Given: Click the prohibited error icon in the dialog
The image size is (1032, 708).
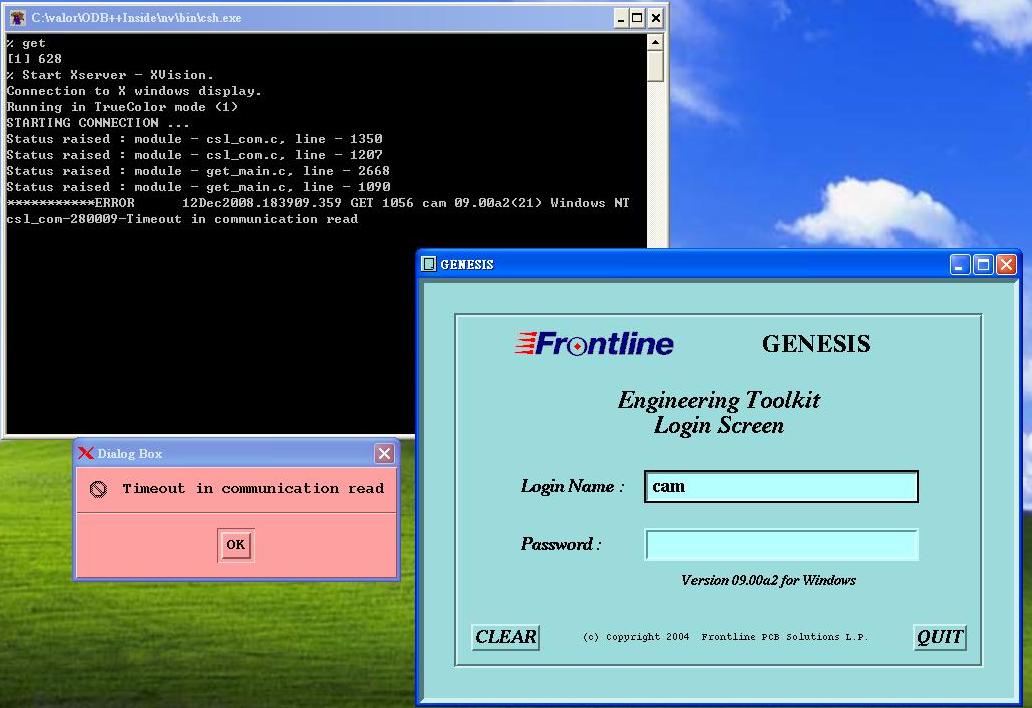Looking at the screenshot, I should (x=98, y=489).
